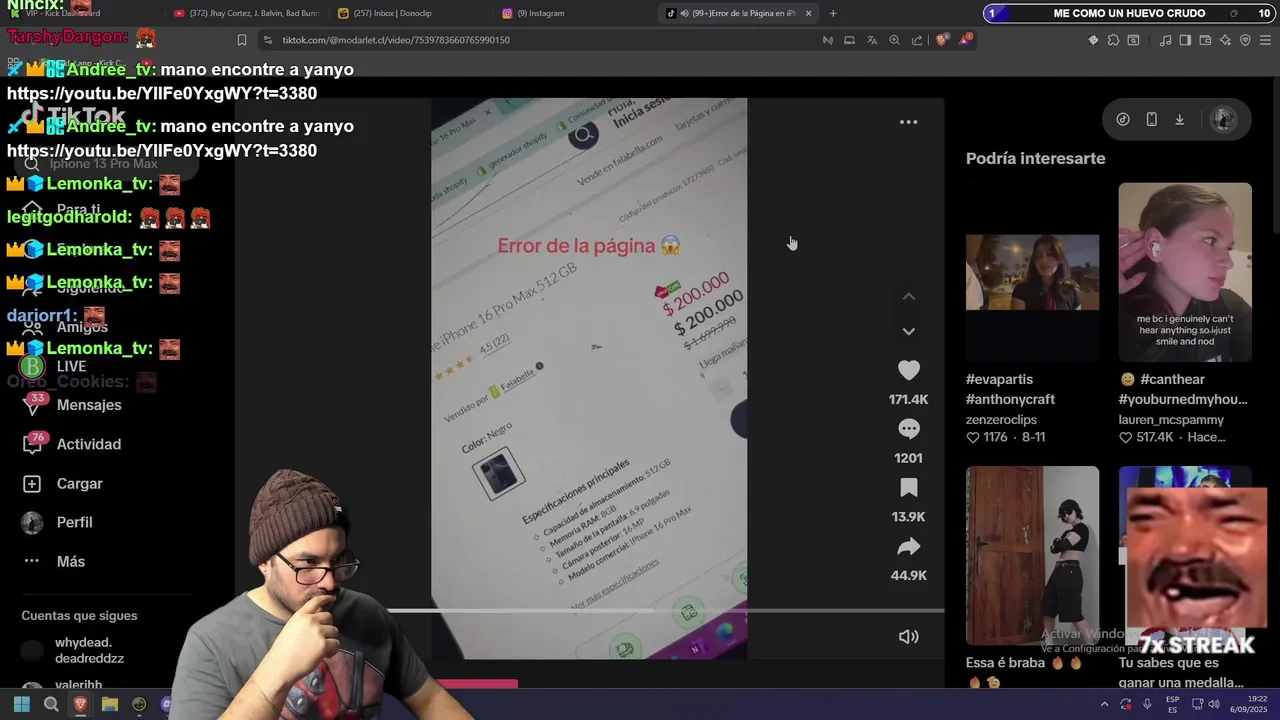
Task: Bookmark the page from the address bar
Action: coord(242,40)
